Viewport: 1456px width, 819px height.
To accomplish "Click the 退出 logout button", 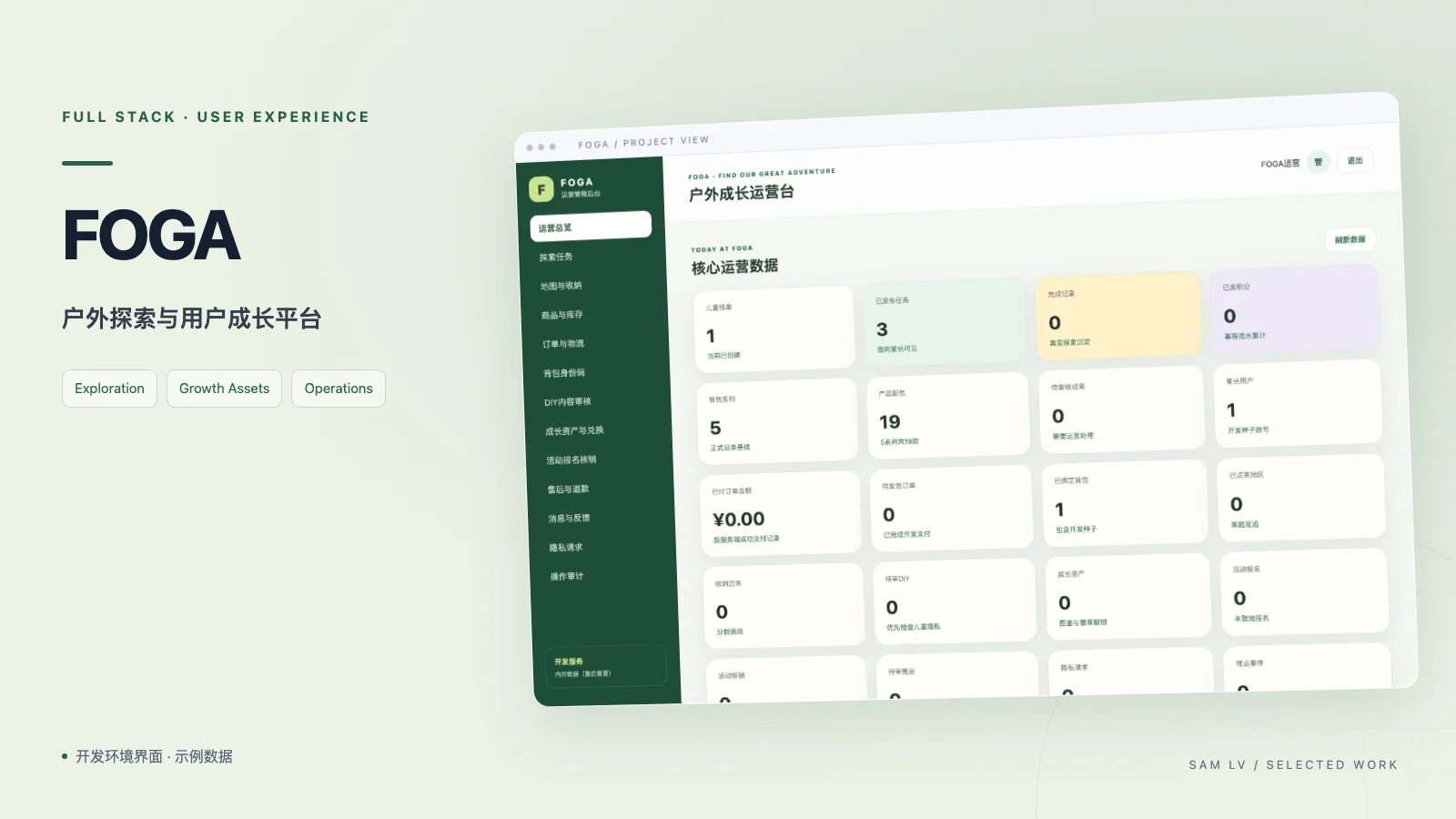I will 1355,160.
